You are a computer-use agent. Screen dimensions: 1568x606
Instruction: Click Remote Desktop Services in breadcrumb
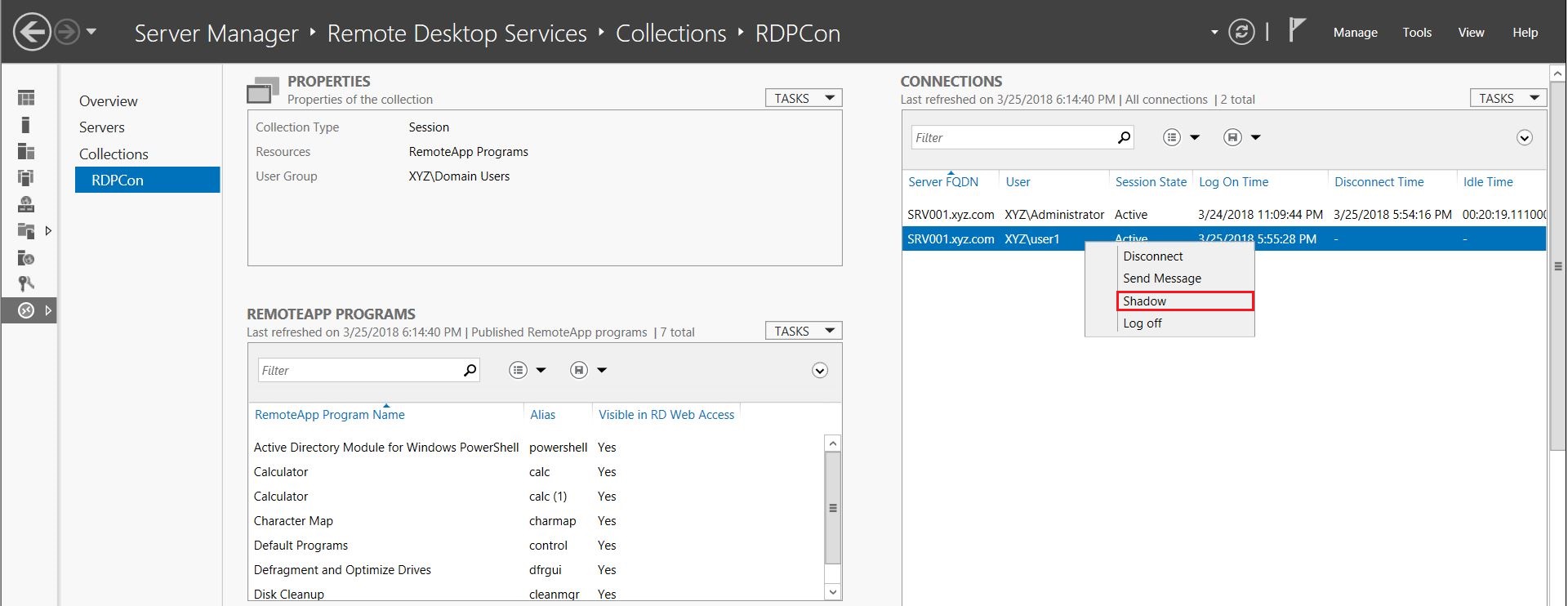(x=457, y=33)
